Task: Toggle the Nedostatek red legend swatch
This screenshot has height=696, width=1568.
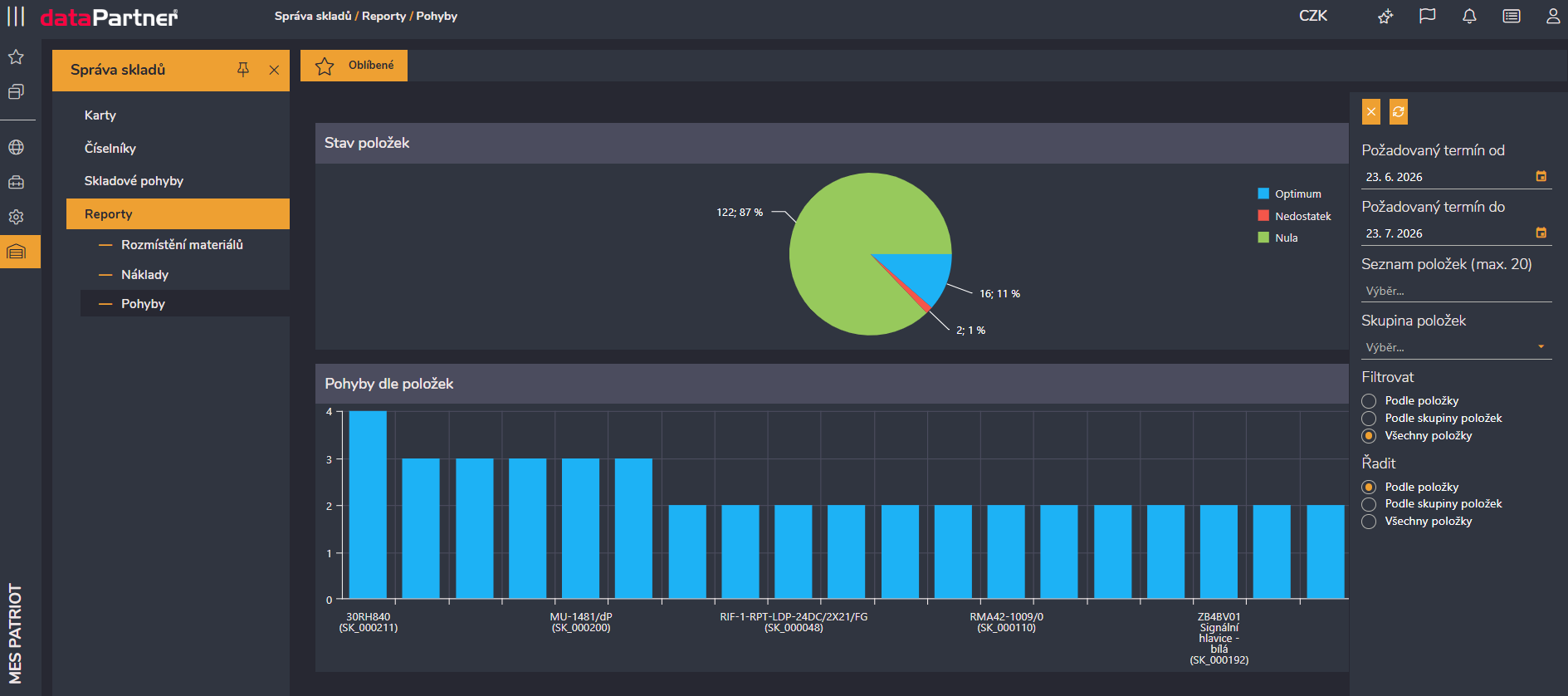Action: 1263,215
